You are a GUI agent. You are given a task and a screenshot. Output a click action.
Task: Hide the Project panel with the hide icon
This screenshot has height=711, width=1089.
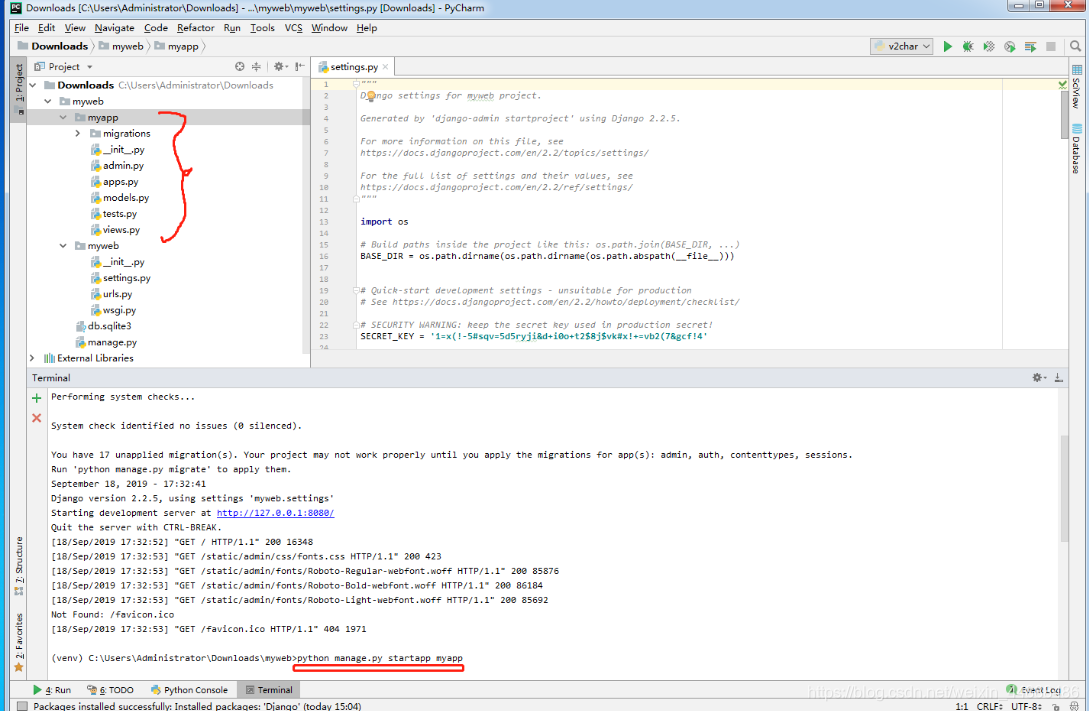299,67
